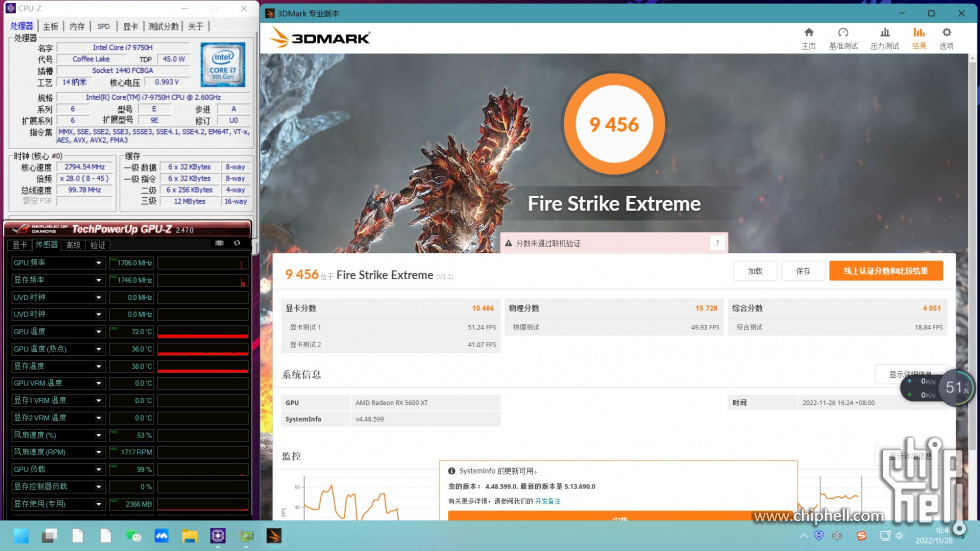Open the Windows Start menu
This screenshot has width=980, height=551.
coord(21,536)
